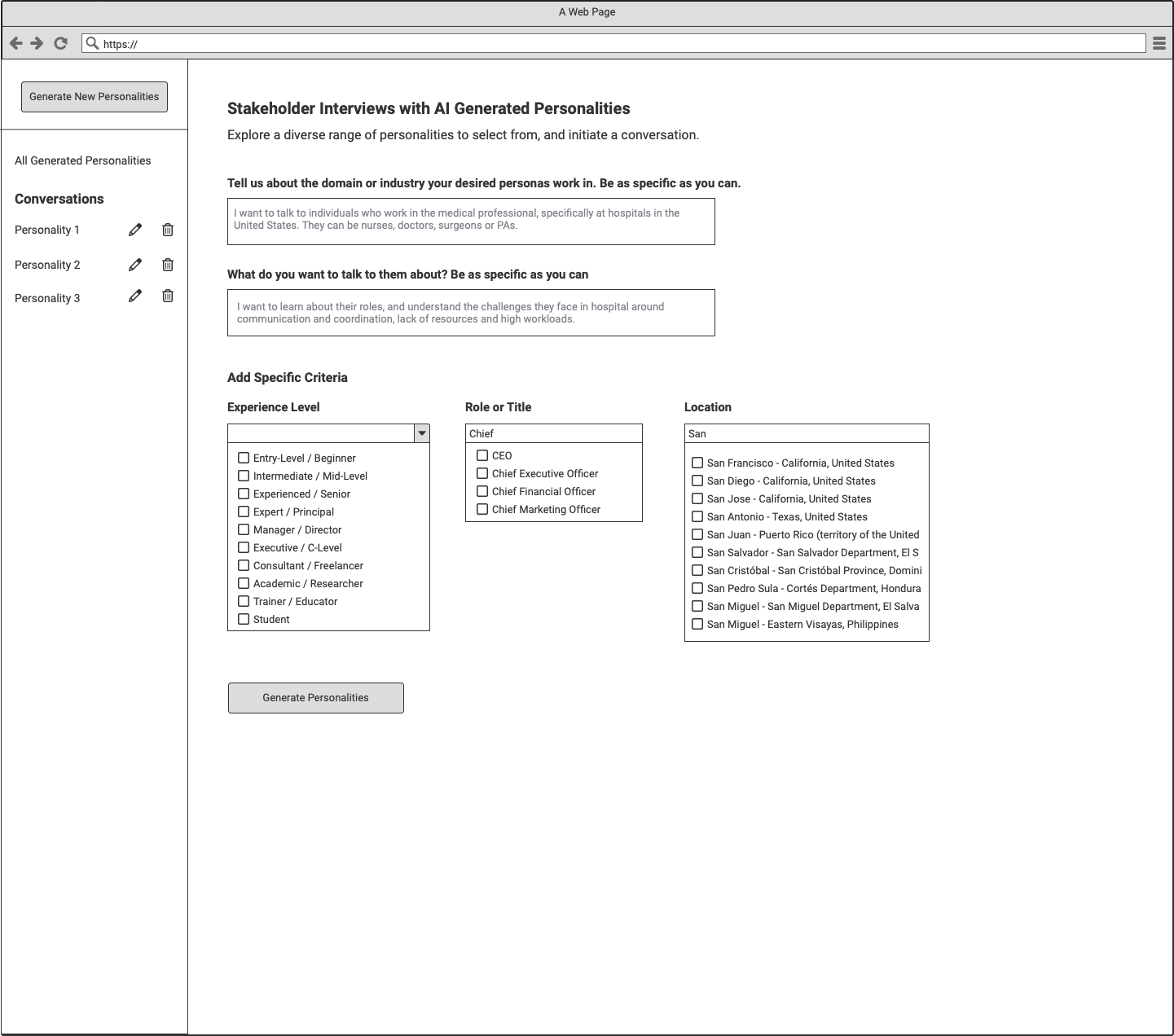
Task: Tick San Antonio - Texas location
Action: point(697,516)
